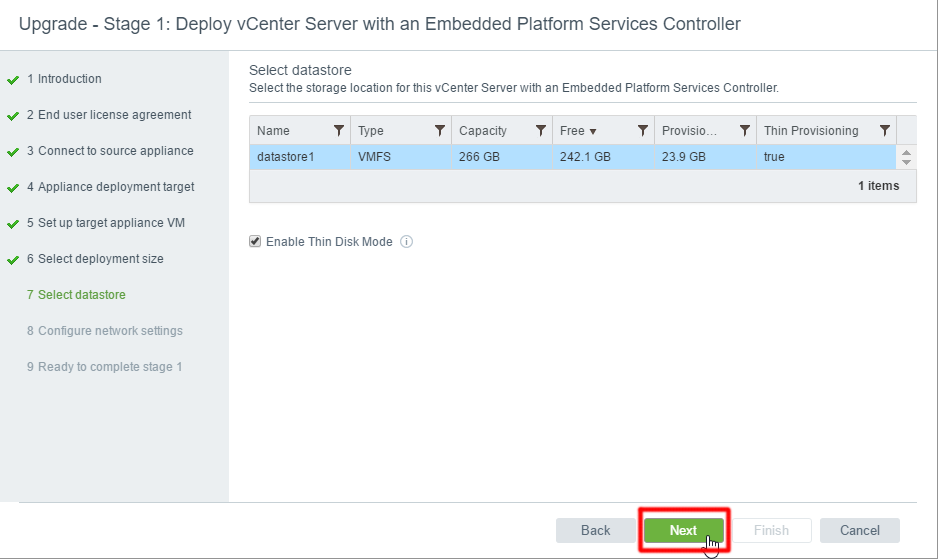Filter the Thin Provisioning column
938x559 pixels.
(885, 130)
